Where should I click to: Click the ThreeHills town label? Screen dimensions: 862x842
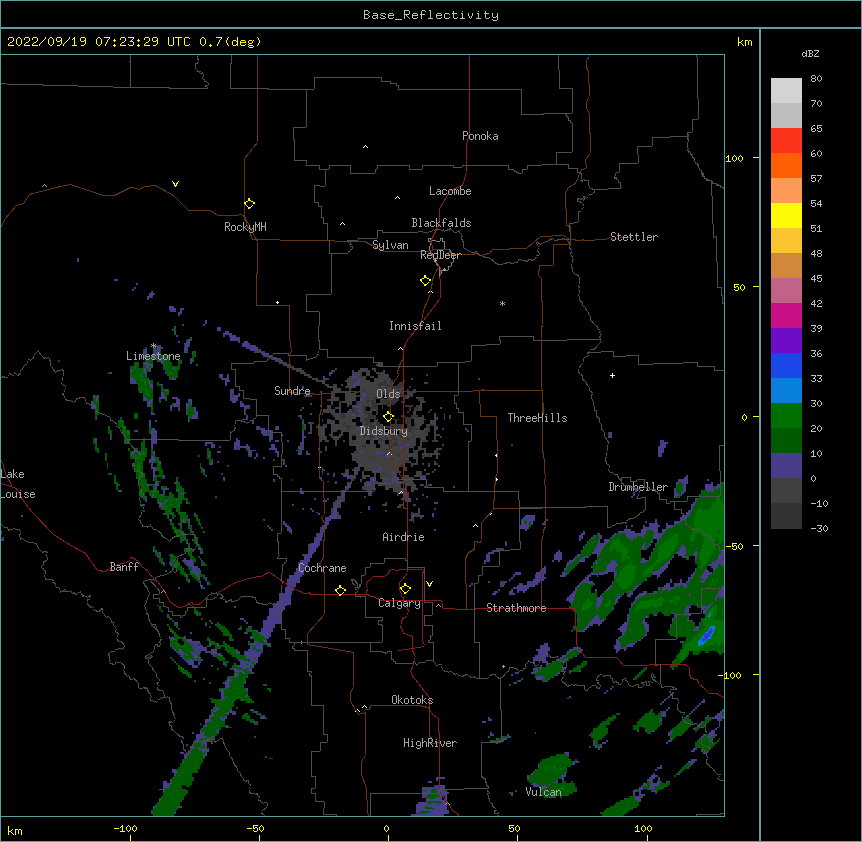tap(537, 418)
